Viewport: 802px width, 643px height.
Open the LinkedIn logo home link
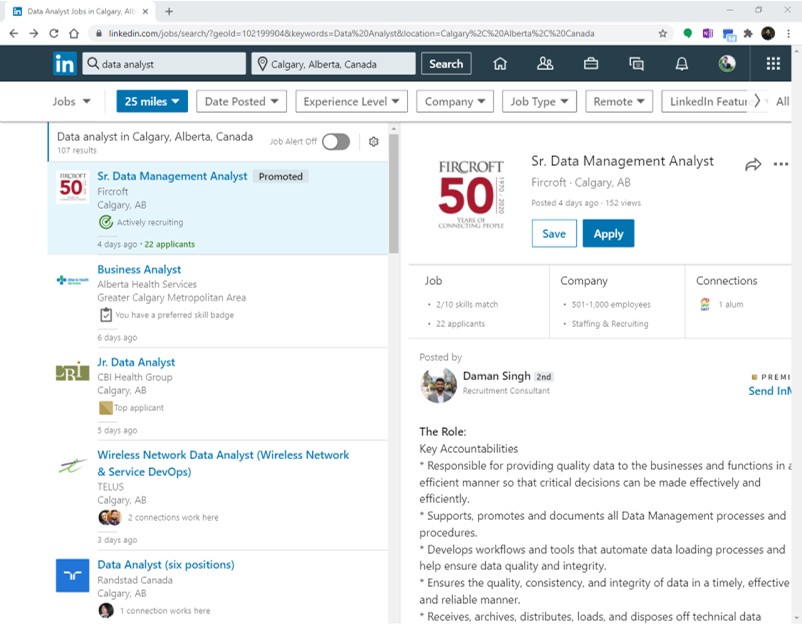coord(65,64)
